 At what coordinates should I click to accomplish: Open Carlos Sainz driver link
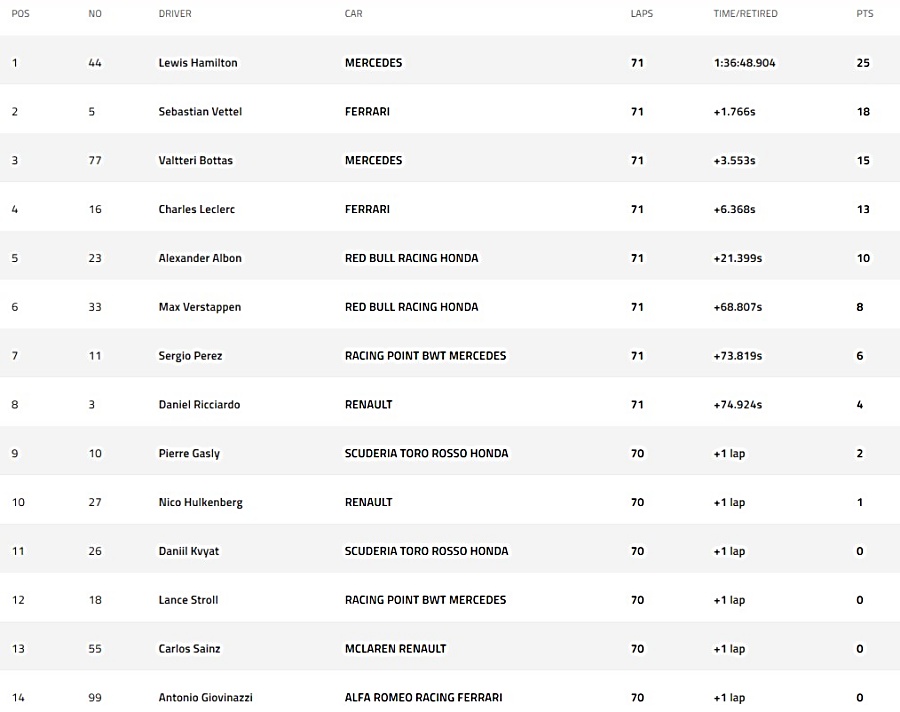(189, 648)
